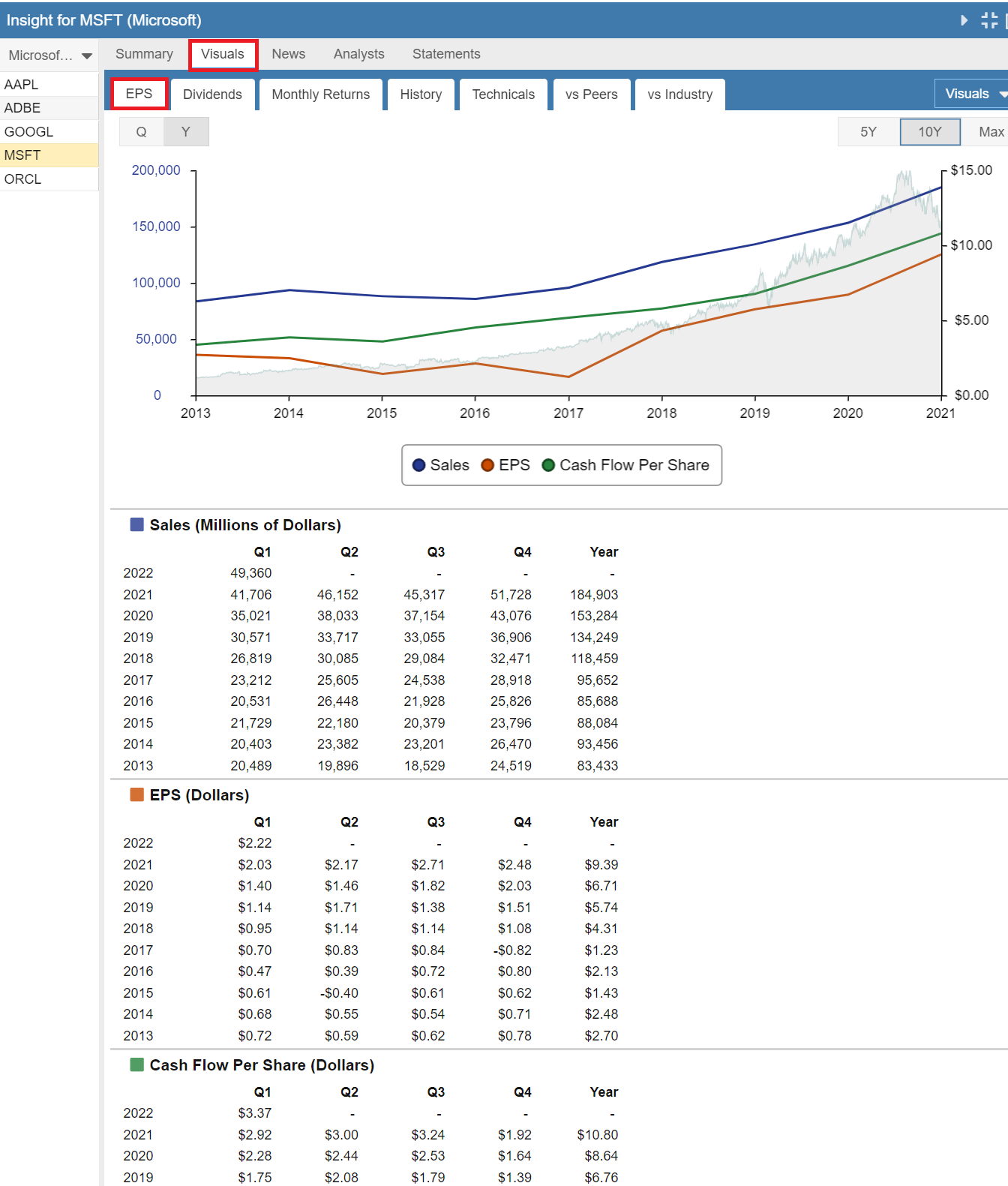Open the Statements tab
This screenshot has height=1186, width=1008.
446,54
